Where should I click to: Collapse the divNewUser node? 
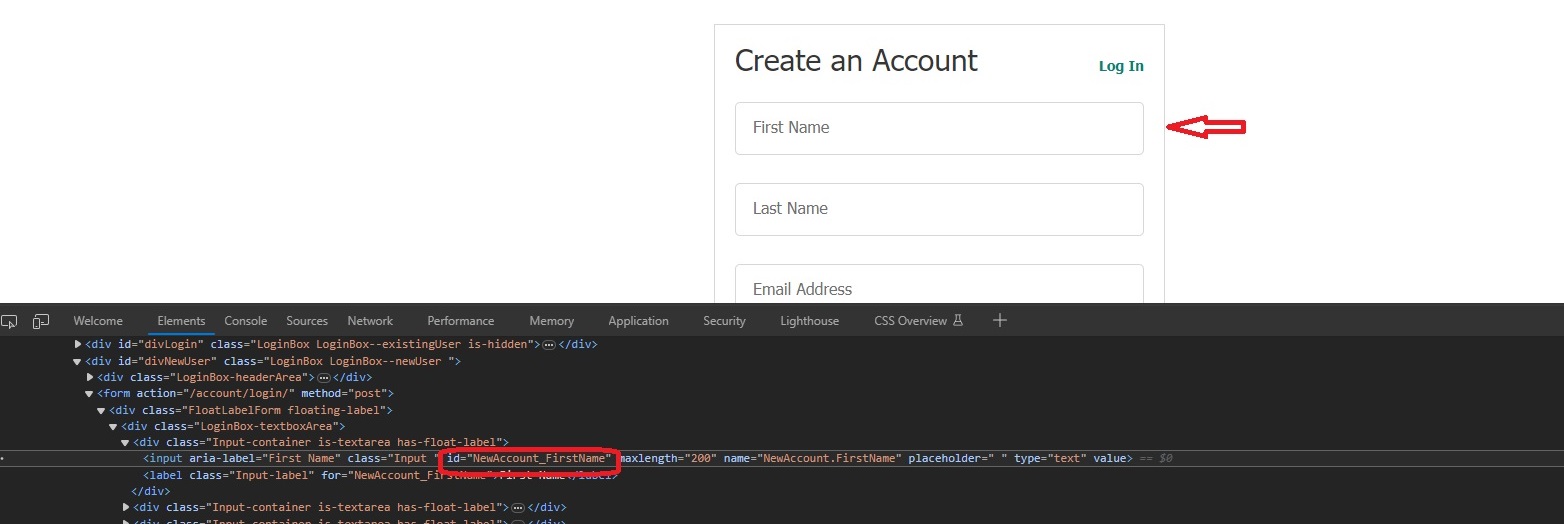click(x=78, y=361)
